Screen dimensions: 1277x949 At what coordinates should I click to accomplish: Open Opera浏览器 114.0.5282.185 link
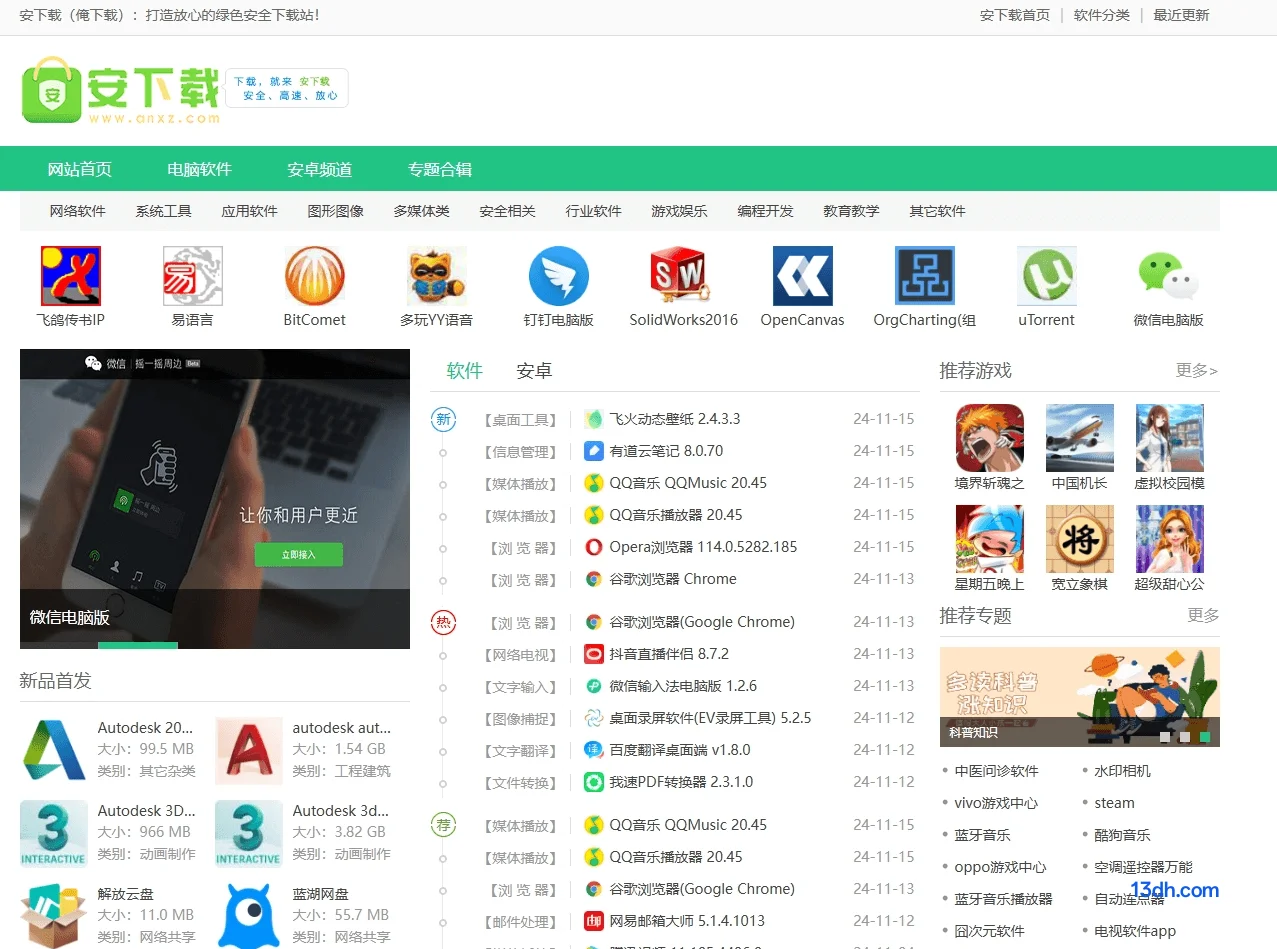703,547
